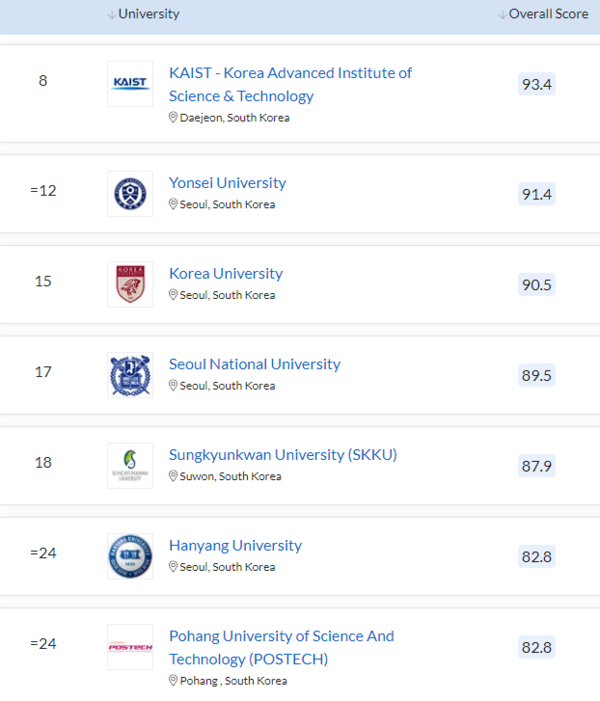Click the 87.9 overall score badge

537,466
